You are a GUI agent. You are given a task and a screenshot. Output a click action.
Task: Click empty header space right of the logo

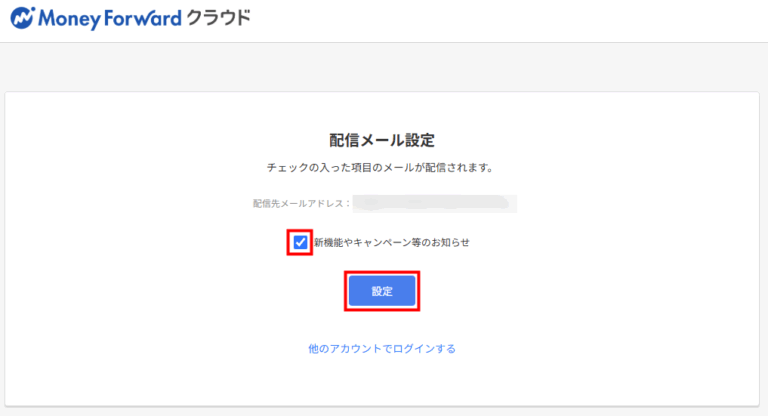tap(500, 20)
